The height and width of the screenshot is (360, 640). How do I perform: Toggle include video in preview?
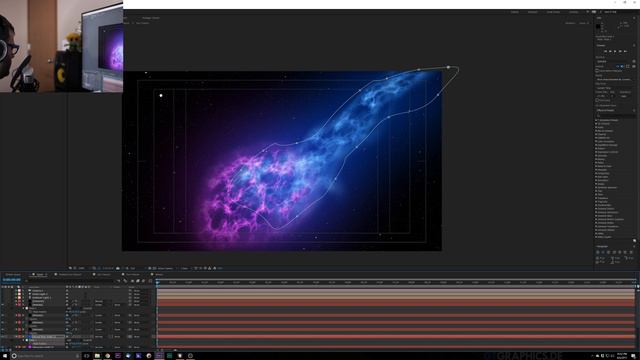coord(618,66)
